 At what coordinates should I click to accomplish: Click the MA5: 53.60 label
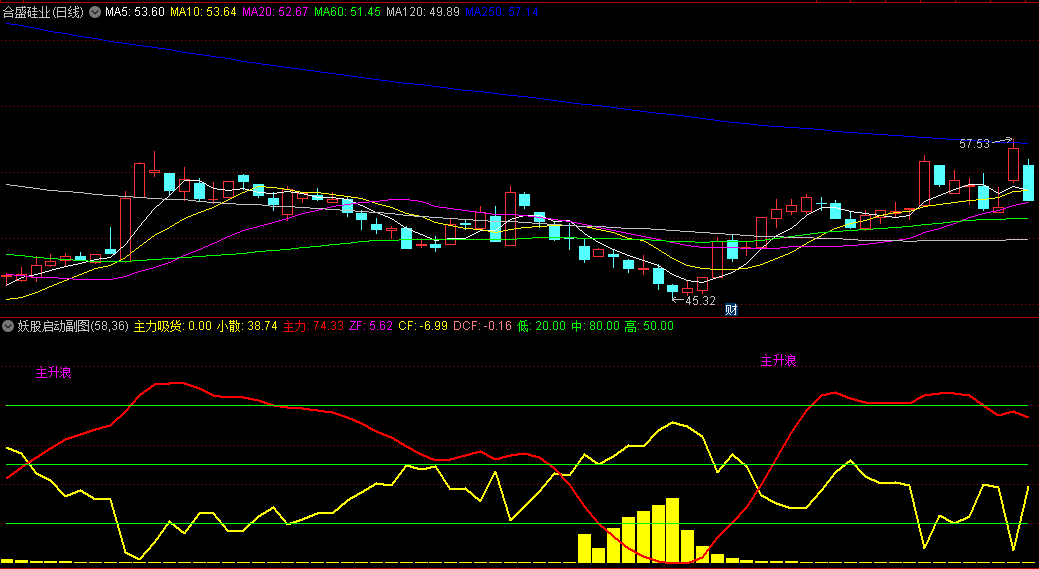pyautogui.click(x=135, y=12)
